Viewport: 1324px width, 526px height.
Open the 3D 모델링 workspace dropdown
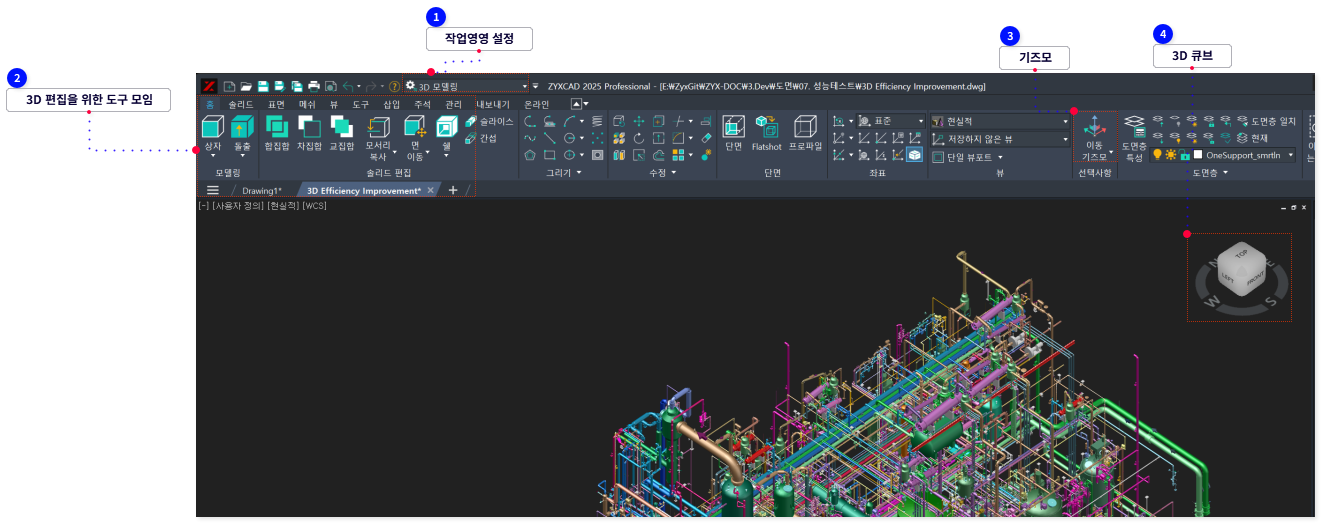pyautogui.click(x=466, y=87)
